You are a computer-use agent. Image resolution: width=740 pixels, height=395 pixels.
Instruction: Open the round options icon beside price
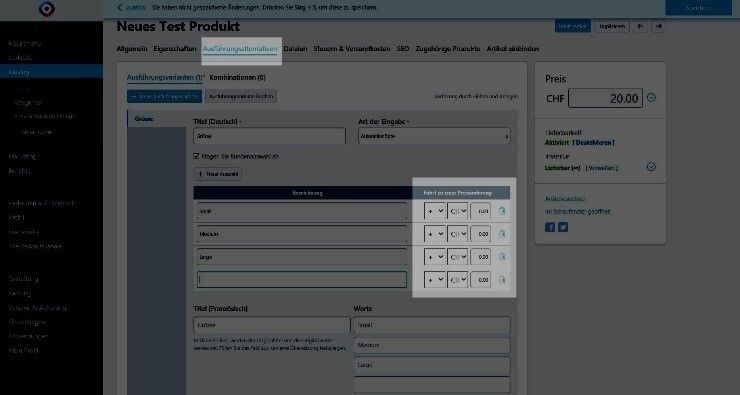[x=651, y=98]
